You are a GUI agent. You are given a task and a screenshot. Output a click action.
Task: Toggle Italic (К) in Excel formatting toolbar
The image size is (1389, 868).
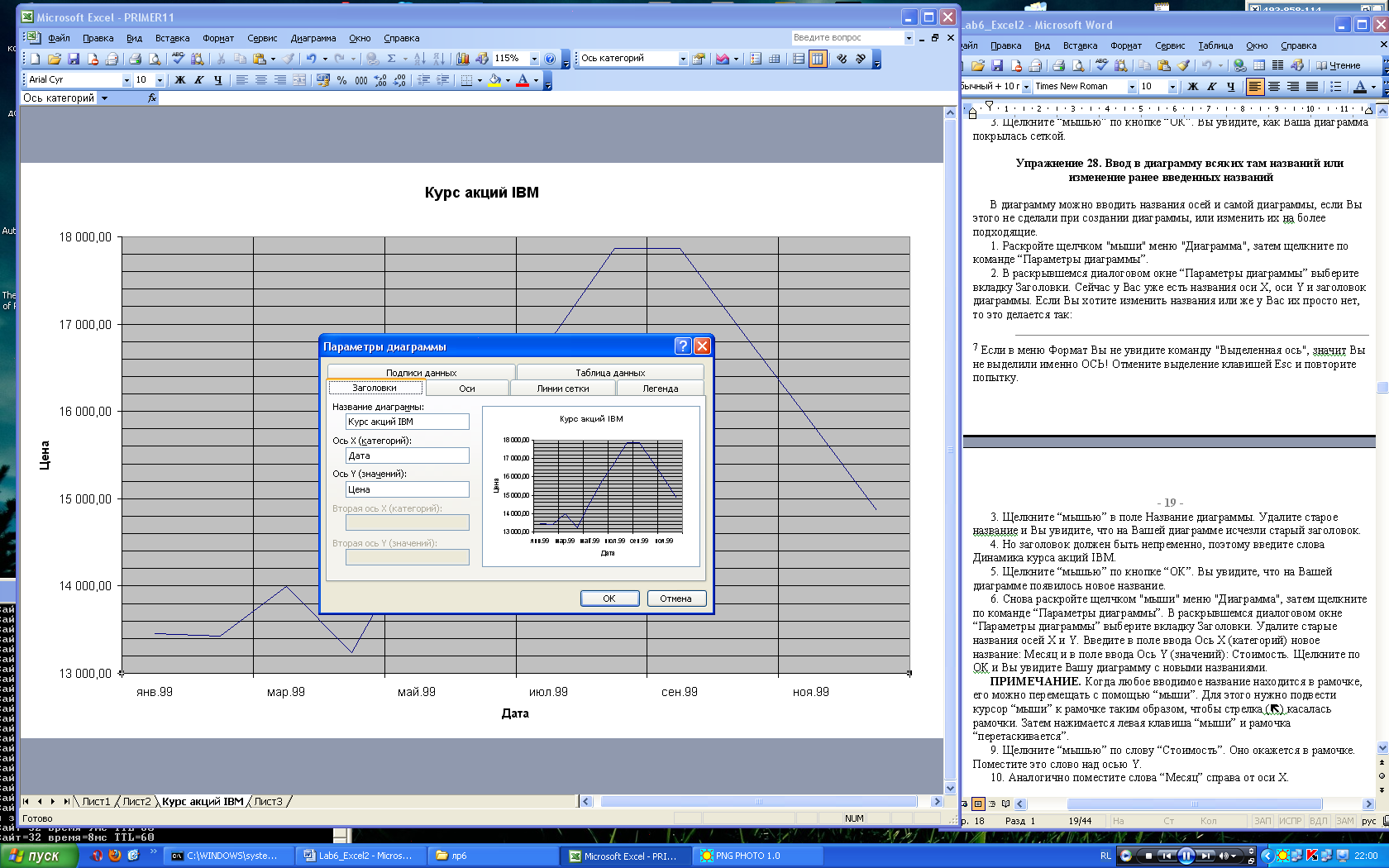[x=198, y=80]
